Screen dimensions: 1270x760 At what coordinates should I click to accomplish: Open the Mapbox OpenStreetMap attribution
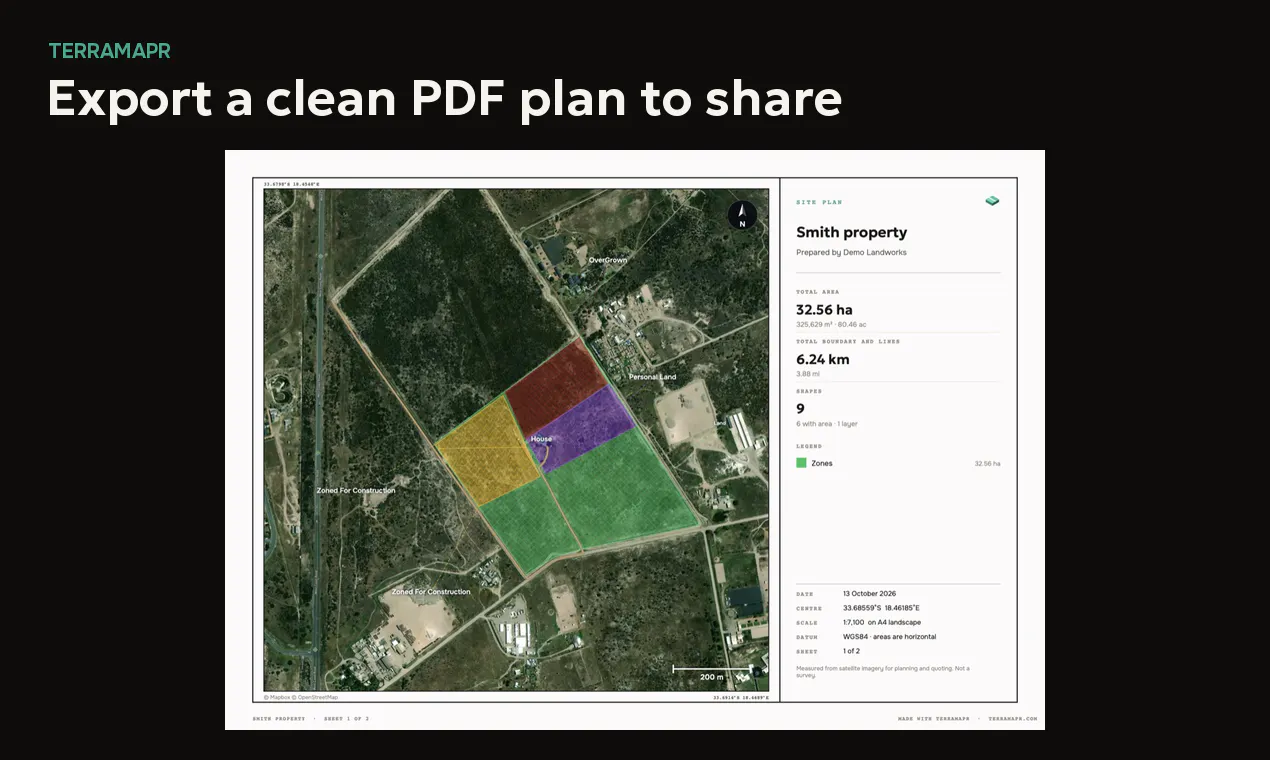(x=301, y=697)
